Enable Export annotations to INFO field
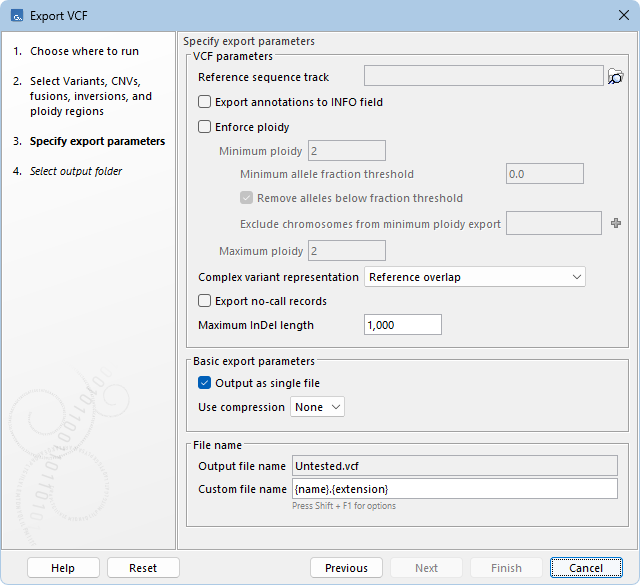Image resolution: width=640 pixels, height=585 pixels. pyautogui.click(x=205, y=102)
